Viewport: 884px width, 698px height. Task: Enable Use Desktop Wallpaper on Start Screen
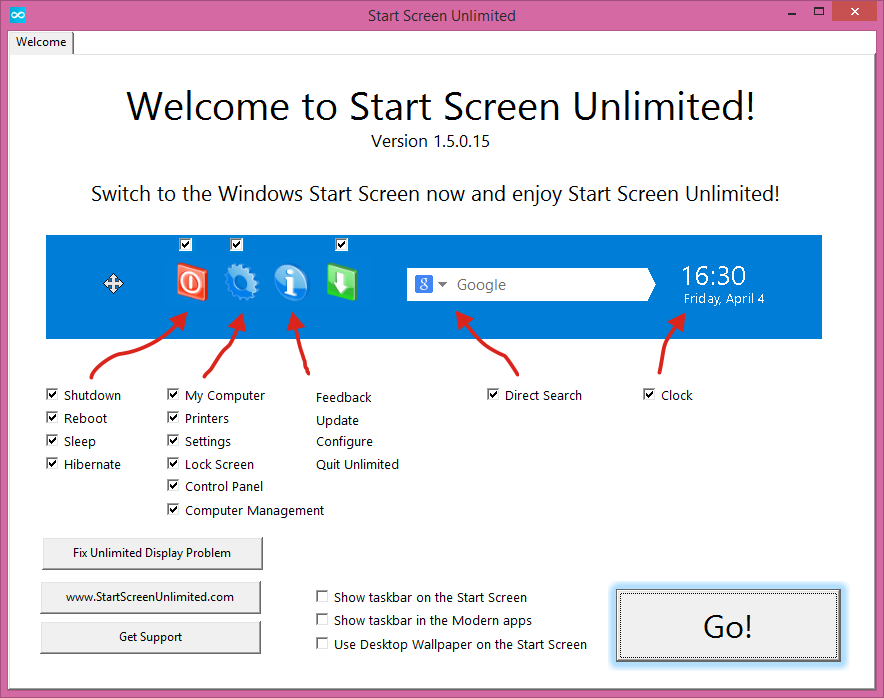pyautogui.click(x=322, y=643)
